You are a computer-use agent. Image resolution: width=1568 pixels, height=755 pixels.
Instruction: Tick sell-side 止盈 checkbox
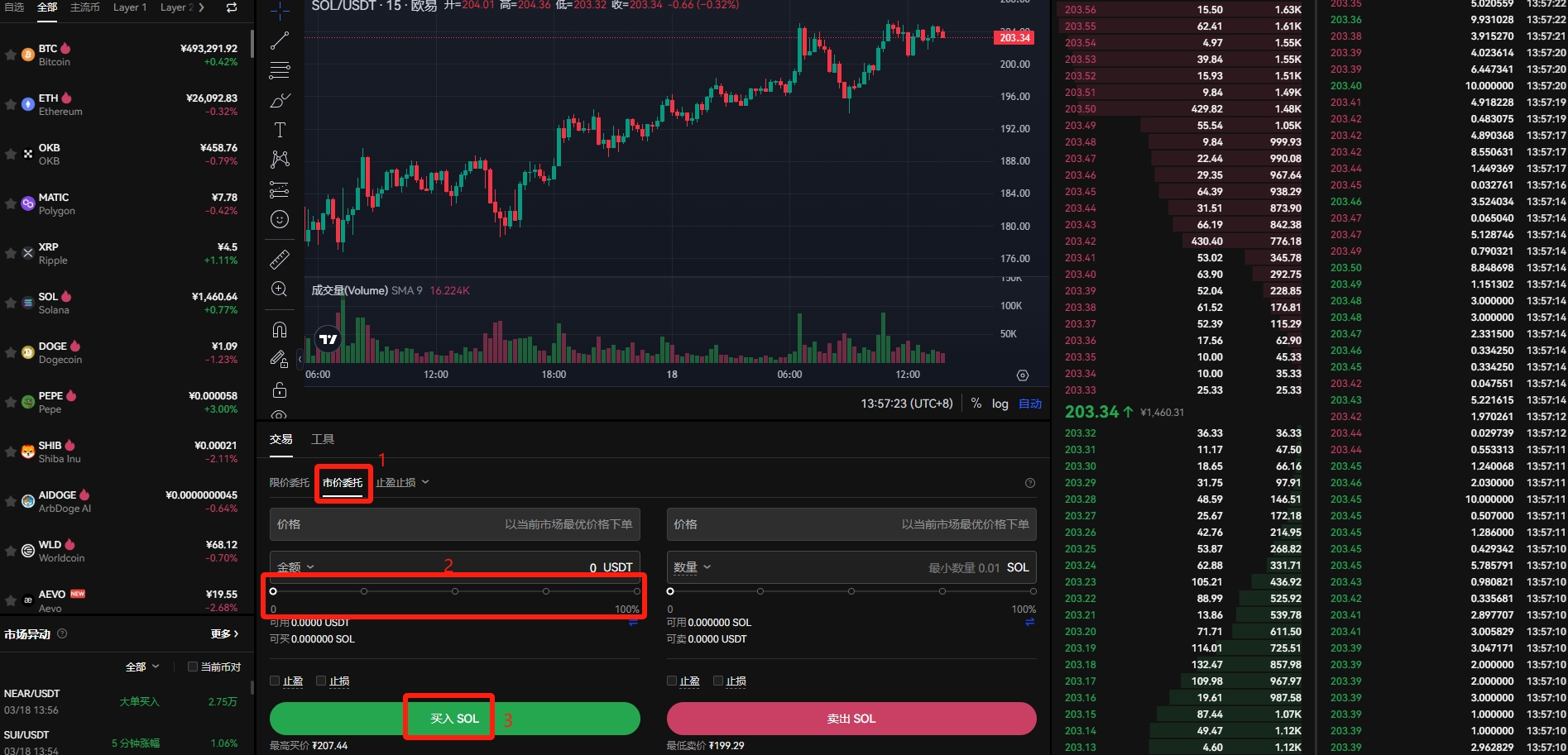point(672,681)
